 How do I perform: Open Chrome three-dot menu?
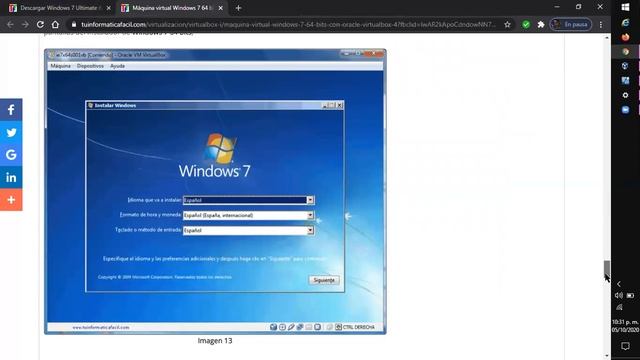(x=601, y=24)
